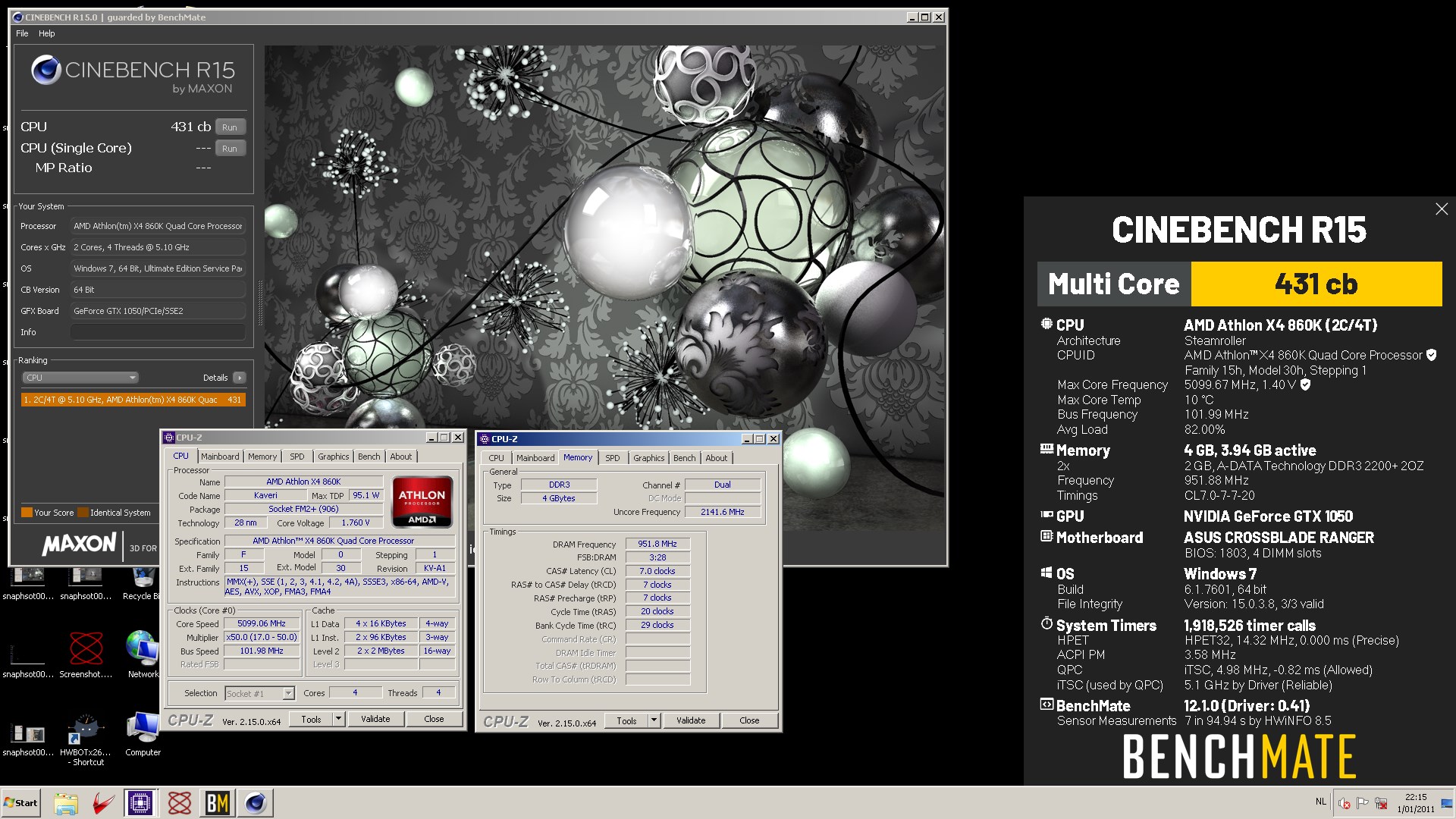Open BenchMate from the BM taskbar icon

pos(217,803)
